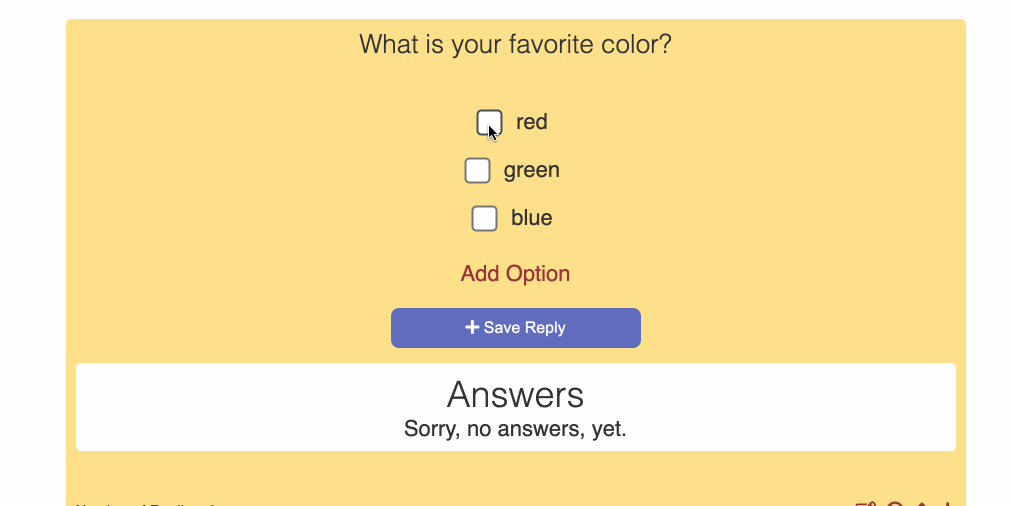
Task: Click the plus icon on Save Reply
Action: click(x=472, y=327)
